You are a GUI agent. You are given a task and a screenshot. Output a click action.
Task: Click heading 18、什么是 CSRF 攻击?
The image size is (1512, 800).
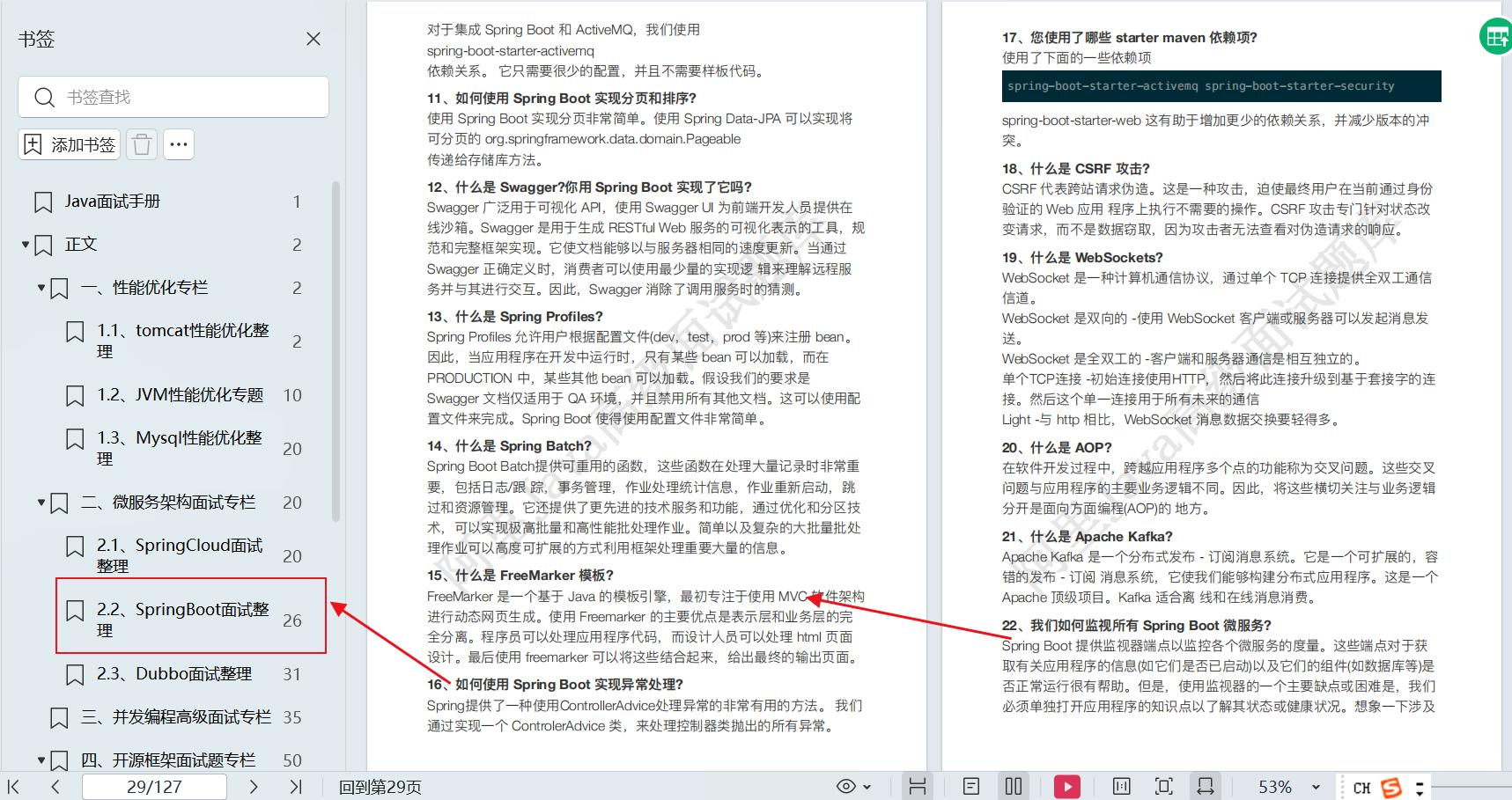[x=1076, y=169]
